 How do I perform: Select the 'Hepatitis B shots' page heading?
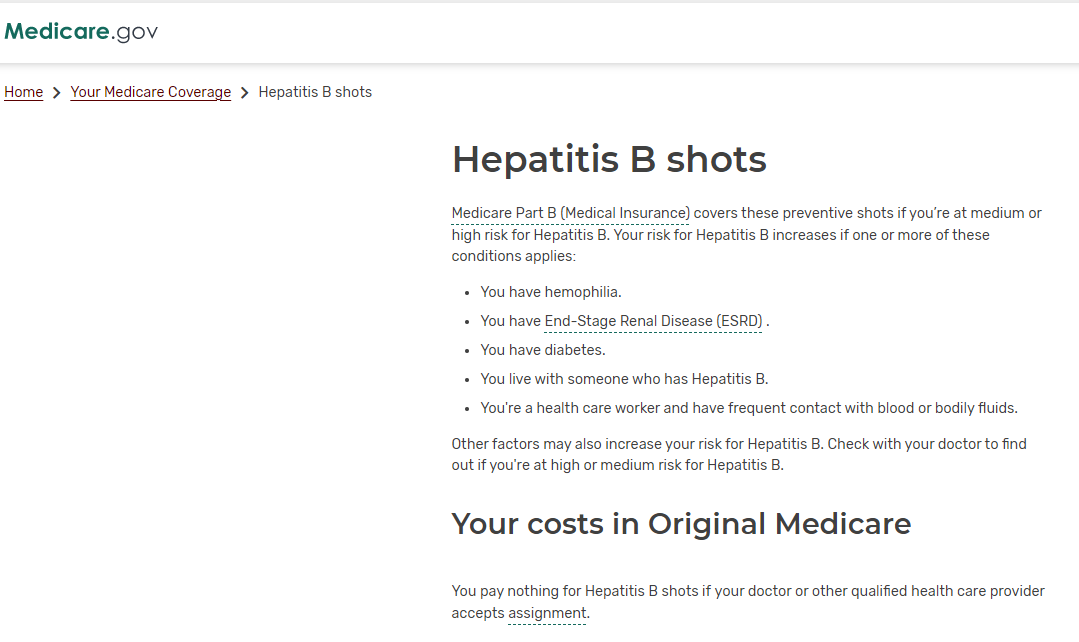(x=609, y=159)
